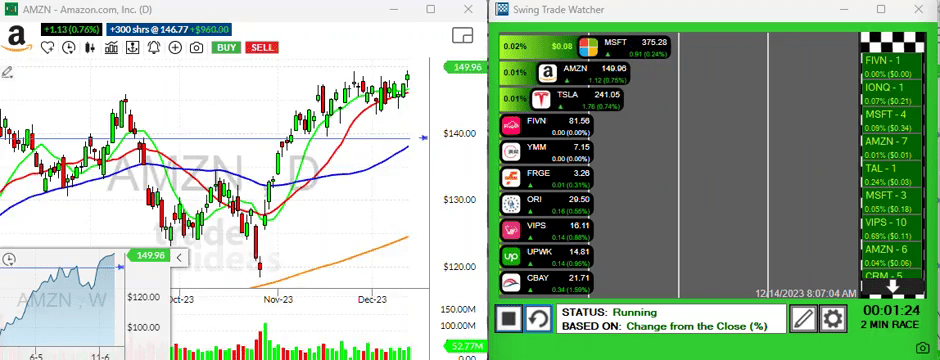Viewport: 940px width, 360px height.
Task: Click the circled plus icon in toolbar
Action: pyautogui.click(x=175, y=48)
